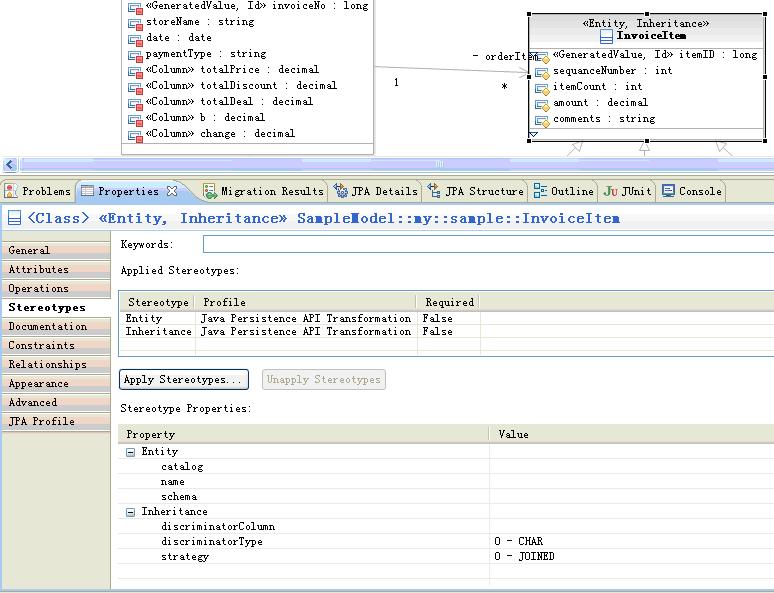Collapse the Entity stereotype properties

click(x=130, y=452)
